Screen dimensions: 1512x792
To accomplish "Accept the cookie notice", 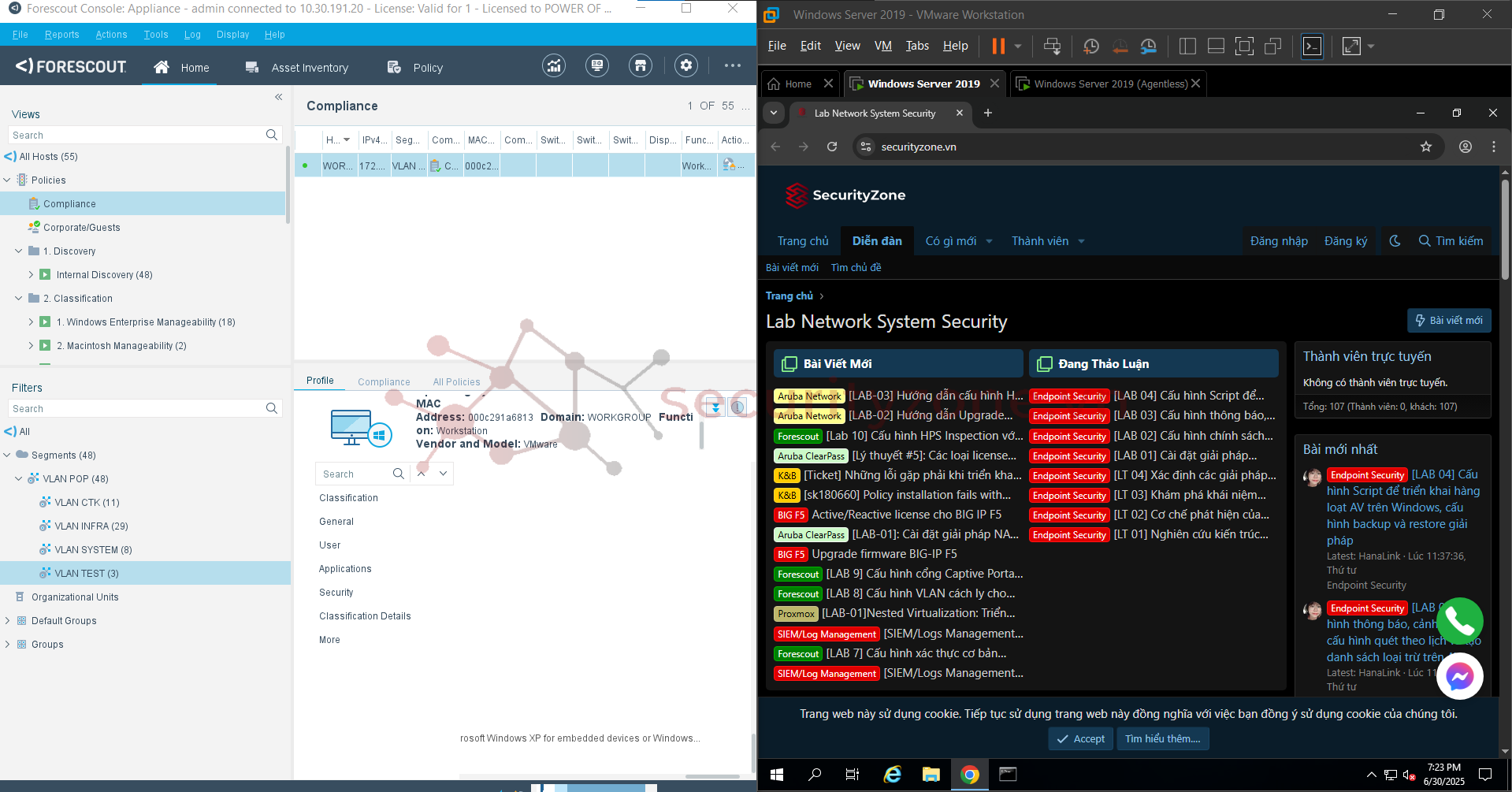I will [x=1080, y=738].
